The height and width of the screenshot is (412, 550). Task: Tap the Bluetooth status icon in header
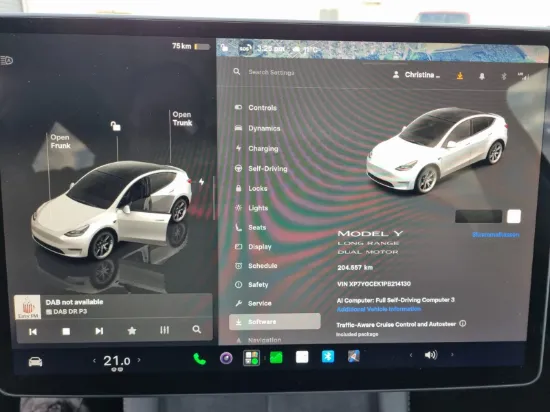point(504,76)
